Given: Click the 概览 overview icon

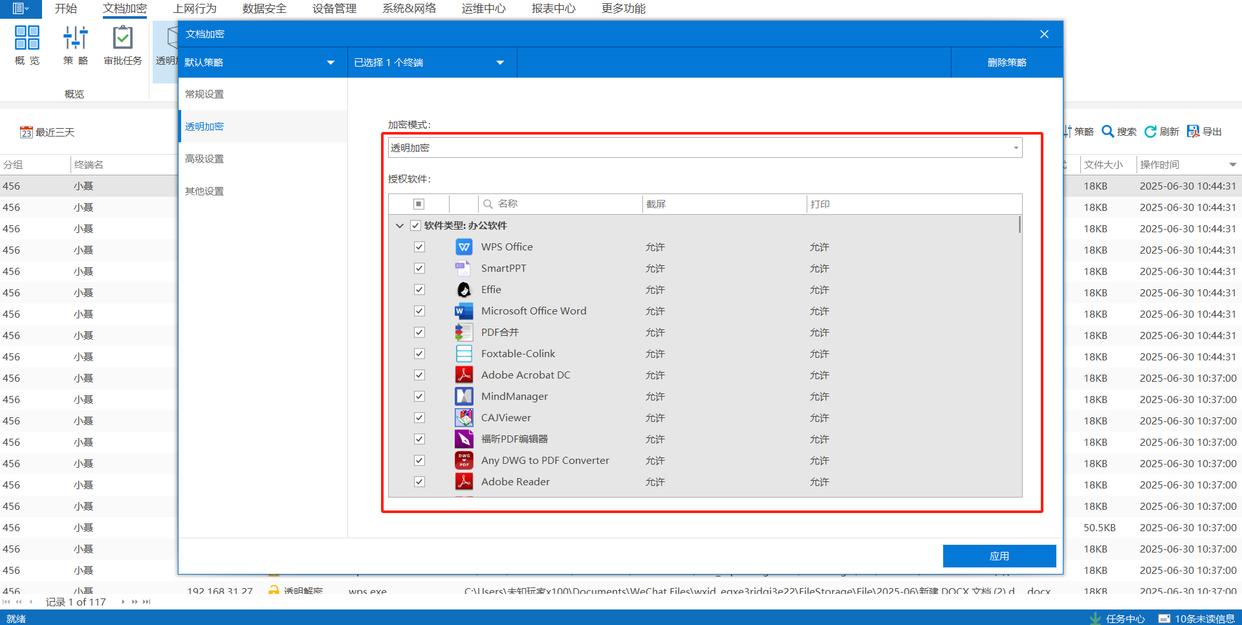Looking at the screenshot, I should 27,39.
